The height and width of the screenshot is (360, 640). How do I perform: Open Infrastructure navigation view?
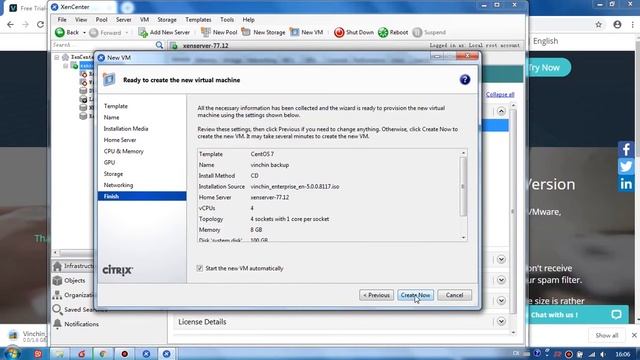pos(73,266)
